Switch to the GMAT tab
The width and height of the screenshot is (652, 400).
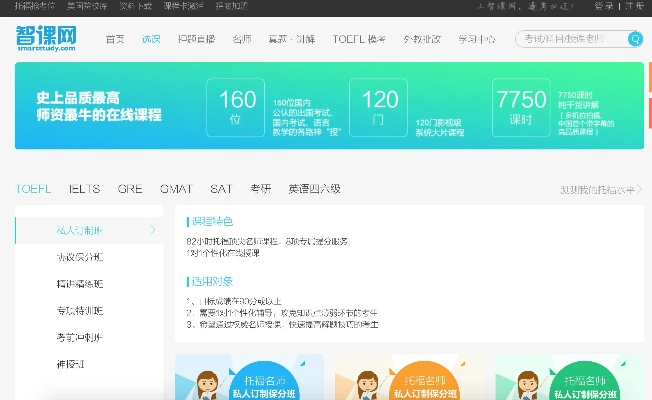point(176,189)
